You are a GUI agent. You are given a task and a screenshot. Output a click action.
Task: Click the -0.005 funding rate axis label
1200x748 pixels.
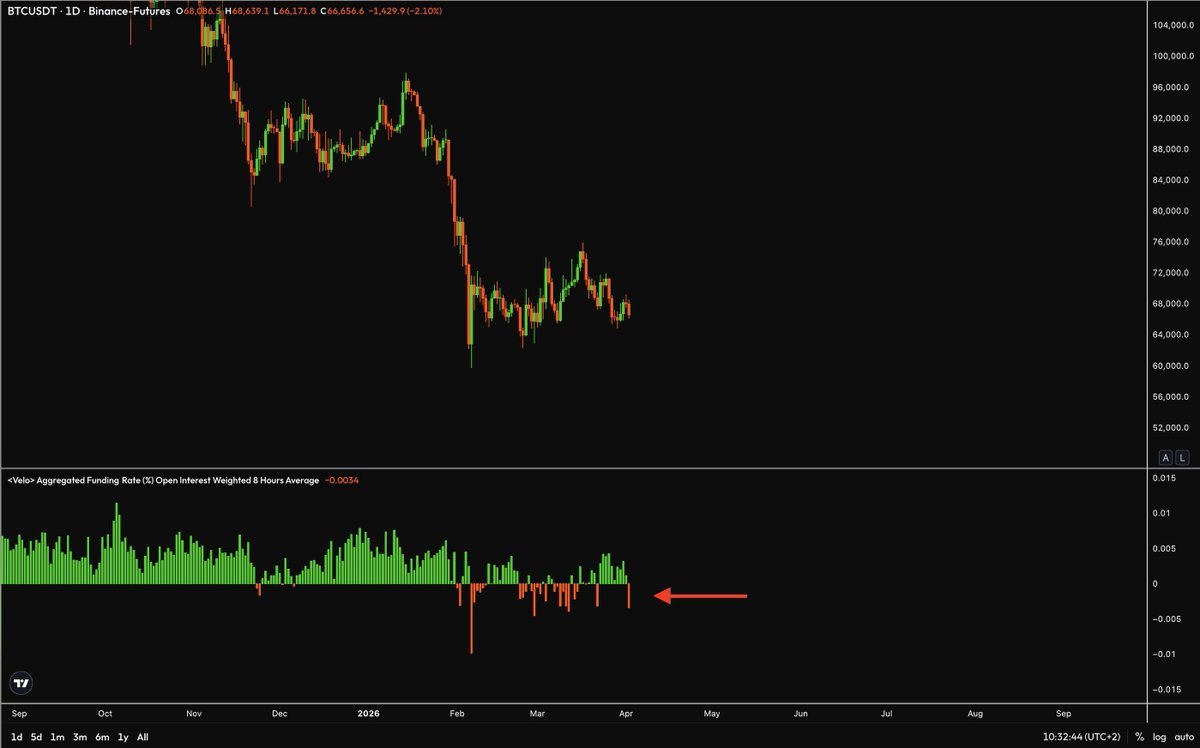(x=1166, y=619)
